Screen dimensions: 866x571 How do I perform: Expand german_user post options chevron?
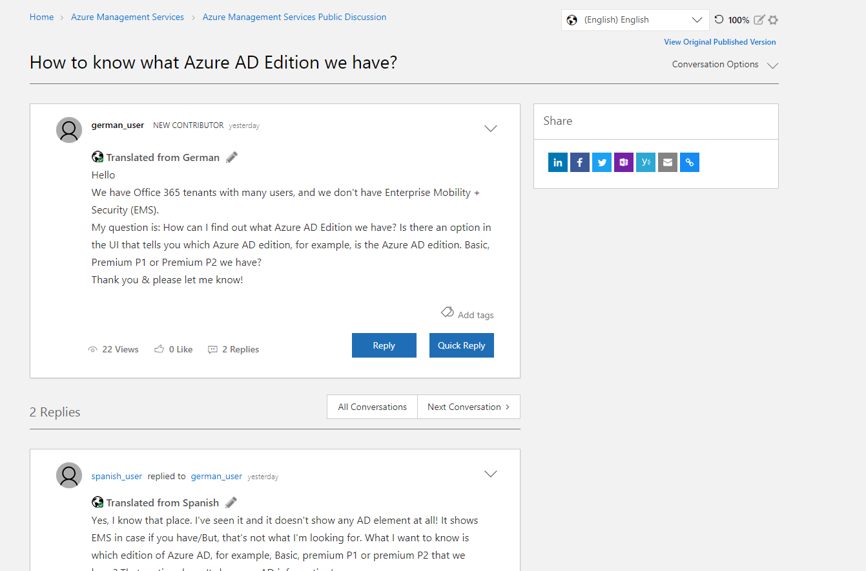[x=490, y=129]
